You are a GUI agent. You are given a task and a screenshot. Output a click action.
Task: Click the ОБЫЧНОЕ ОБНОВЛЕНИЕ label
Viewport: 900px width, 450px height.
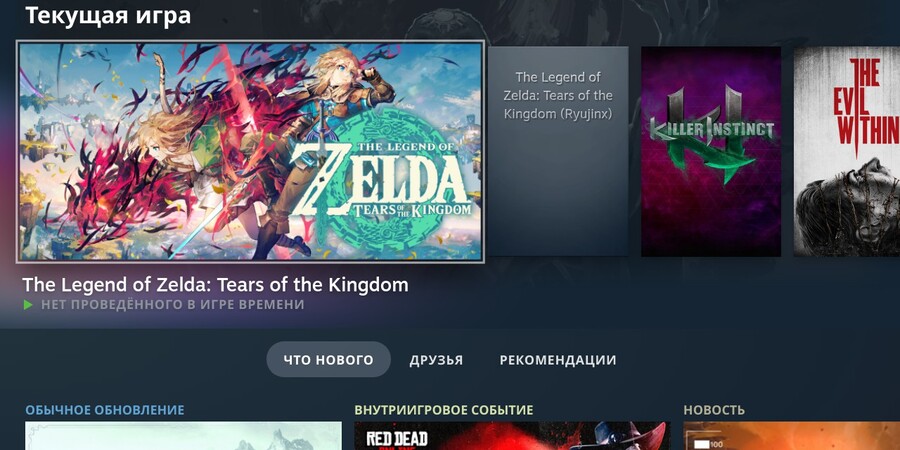(104, 410)
